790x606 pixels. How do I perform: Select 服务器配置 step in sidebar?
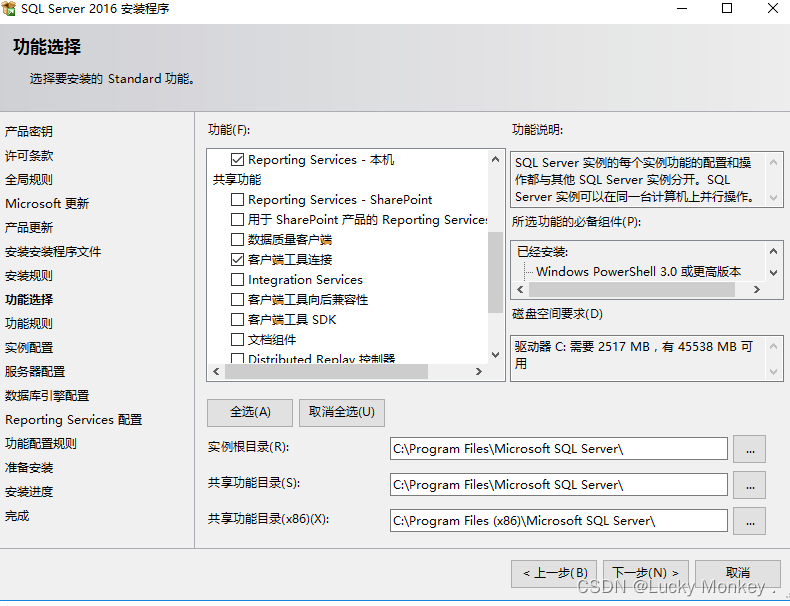(35, 372)
